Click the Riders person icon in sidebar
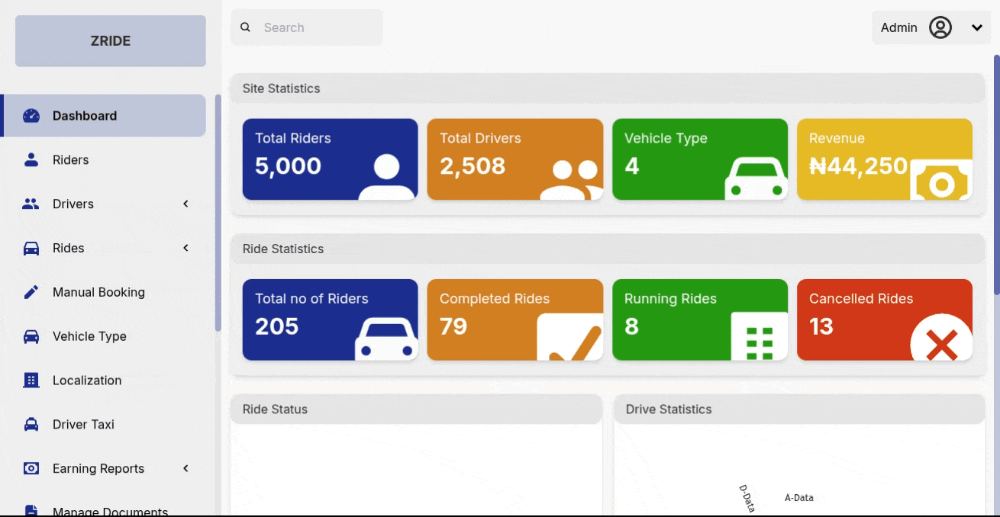This screenshot has width=1000, height=517. tap(31, 160)
